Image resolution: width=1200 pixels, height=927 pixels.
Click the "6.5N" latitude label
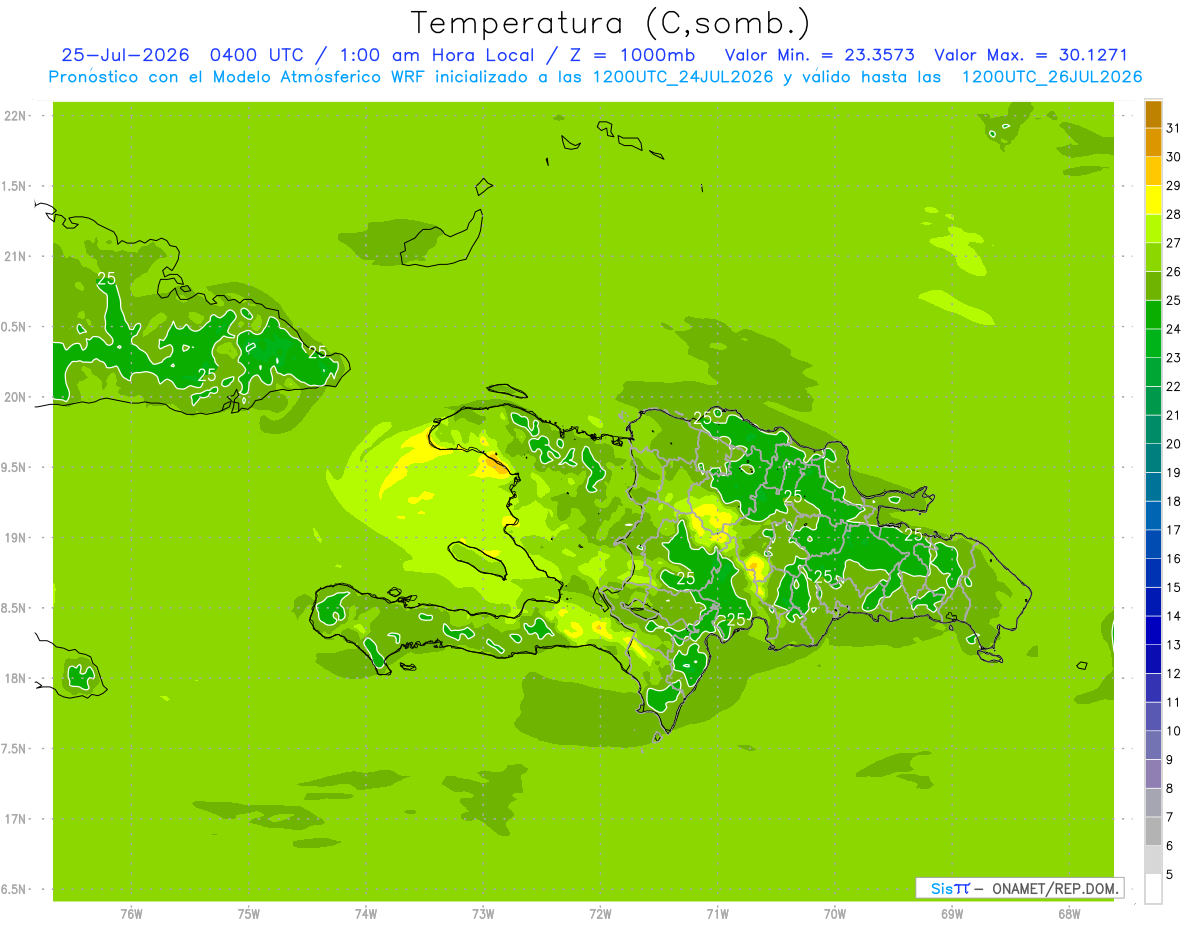[x=15, y=890]
